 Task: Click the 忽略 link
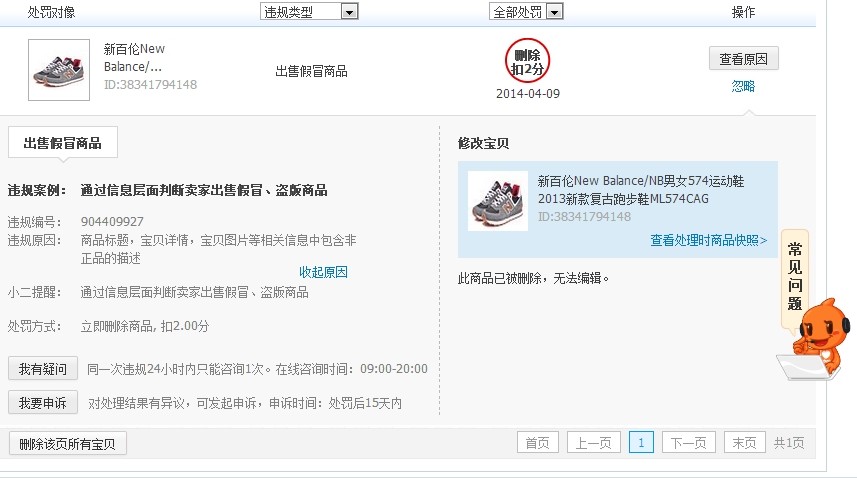(x=743, y=86)
